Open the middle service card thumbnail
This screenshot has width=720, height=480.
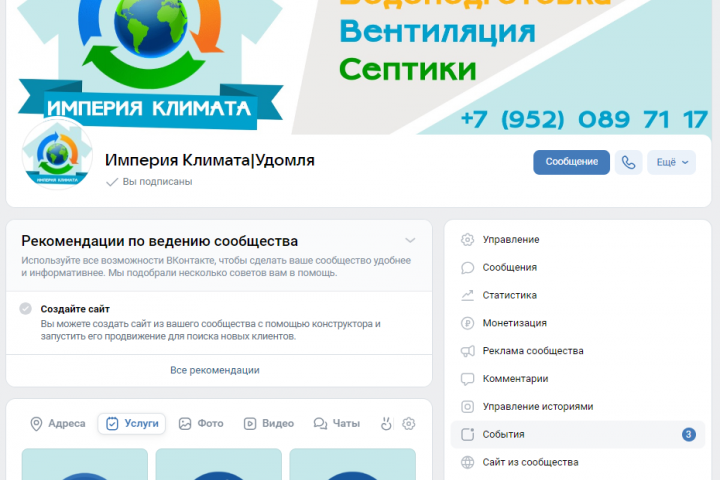tap(219, 464)
